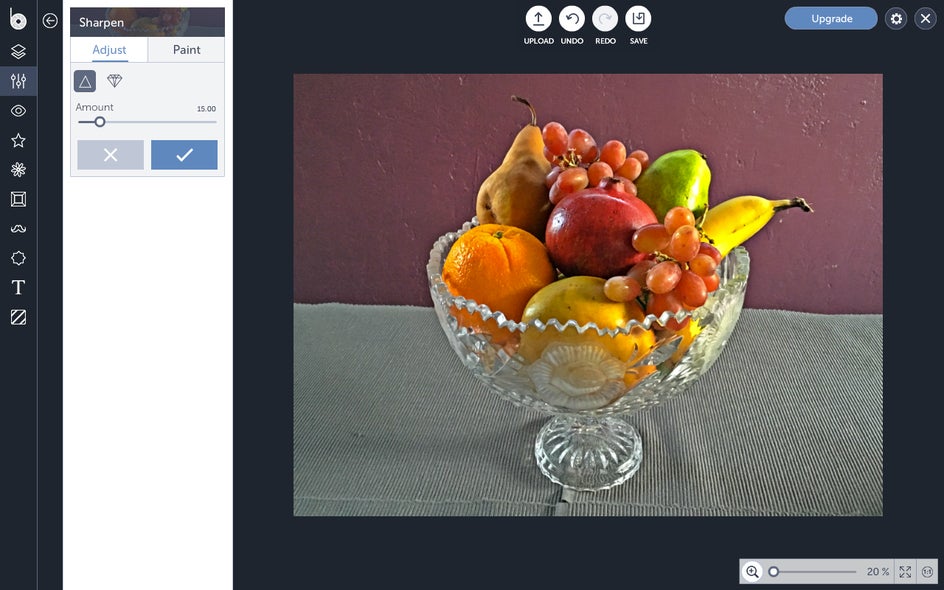Apply sharpen with the checkmark button
The image size is (944, 590).
184,155
